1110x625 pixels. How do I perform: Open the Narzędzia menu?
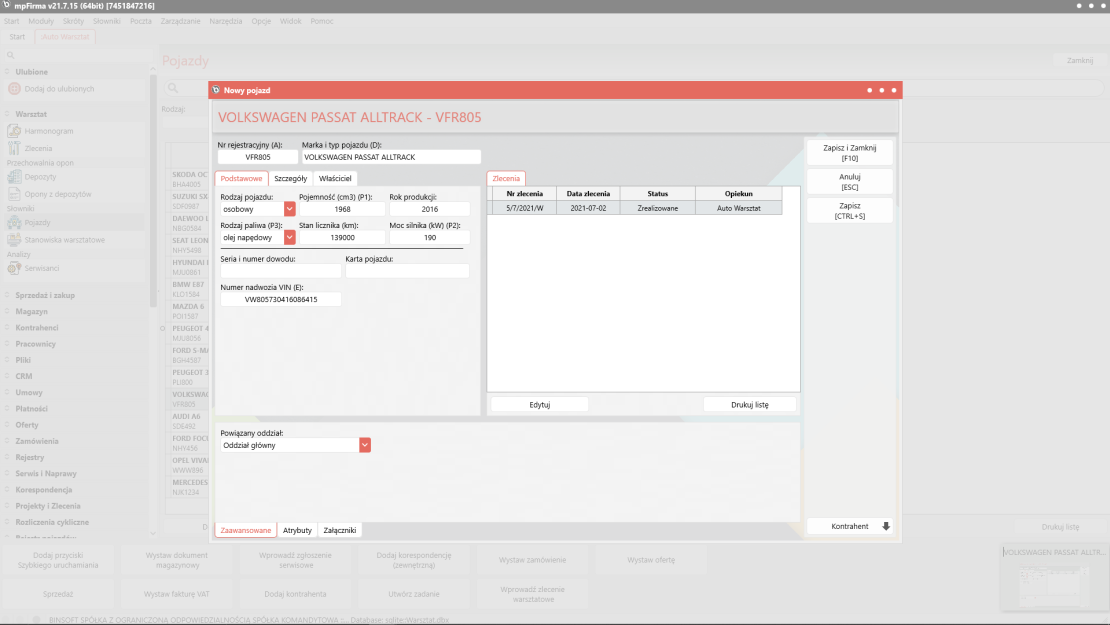point(226,21)
